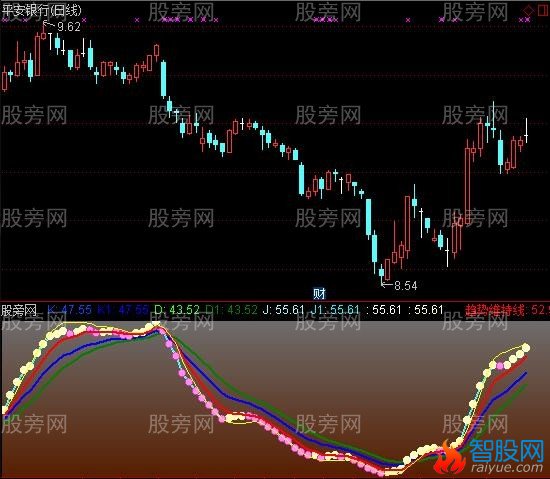
Task: Click the white indicator name 股旁网 beside K value
Action: pos(19,310)
